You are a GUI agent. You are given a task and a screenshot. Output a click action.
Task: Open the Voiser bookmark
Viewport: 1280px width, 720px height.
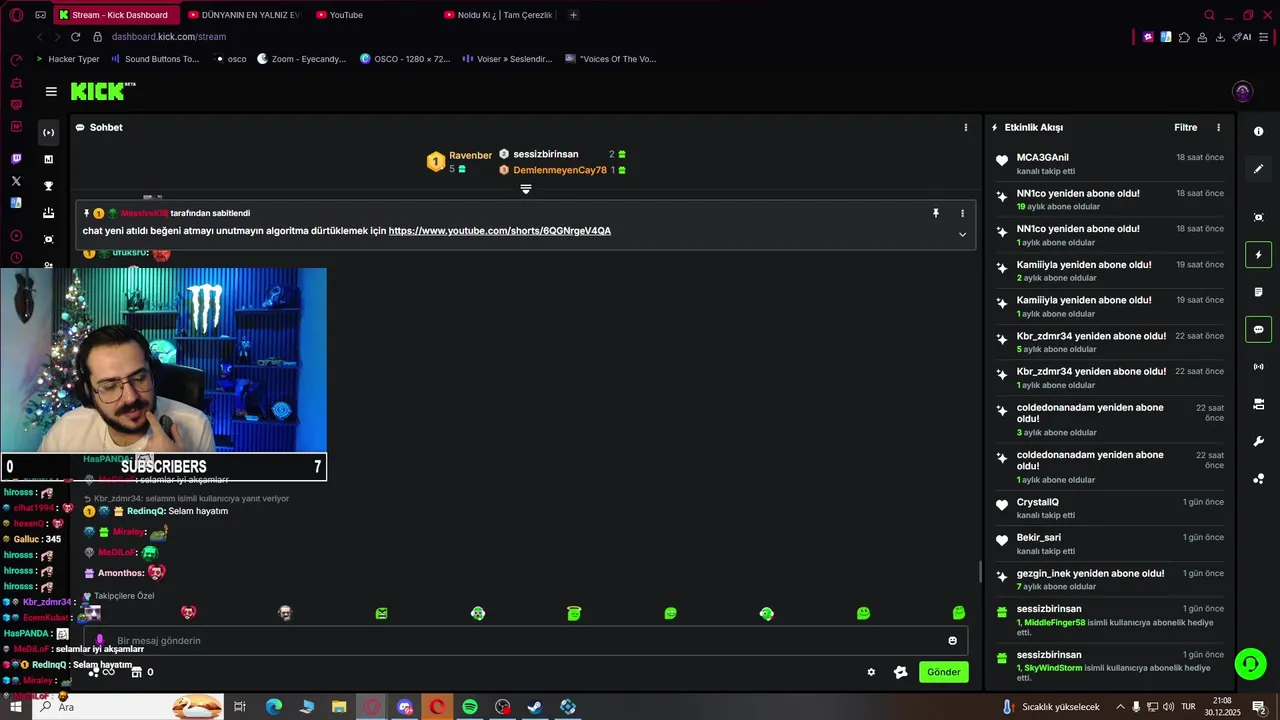(x=508, y=59)
